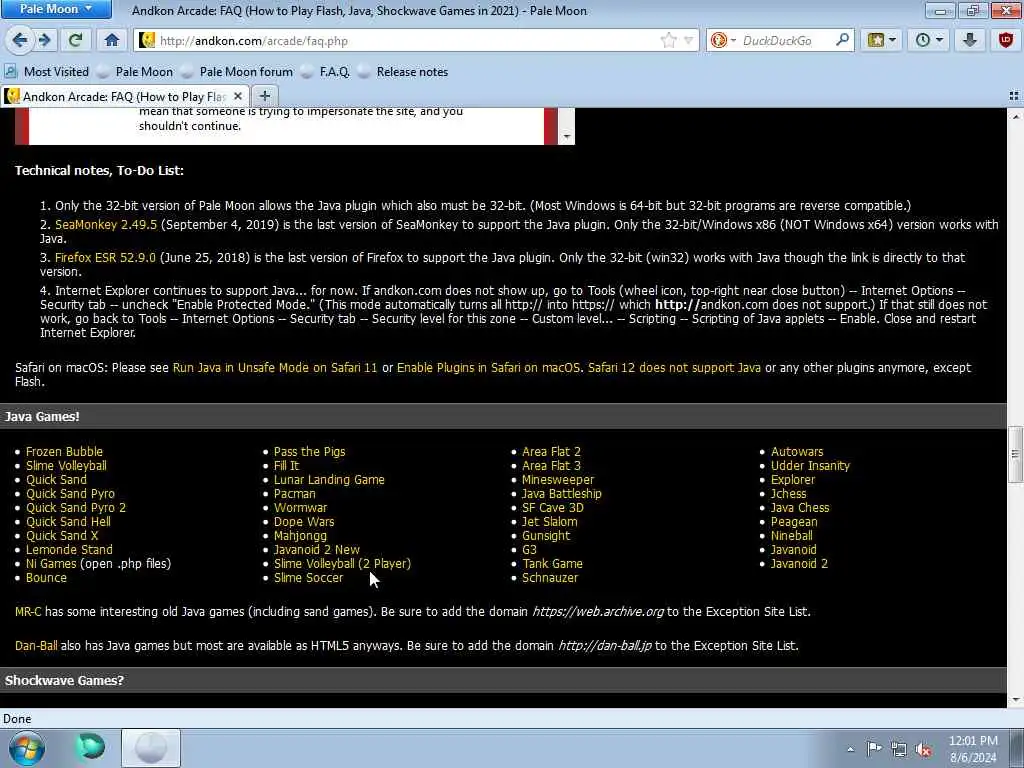Open the Downloads arrow button

970,40
